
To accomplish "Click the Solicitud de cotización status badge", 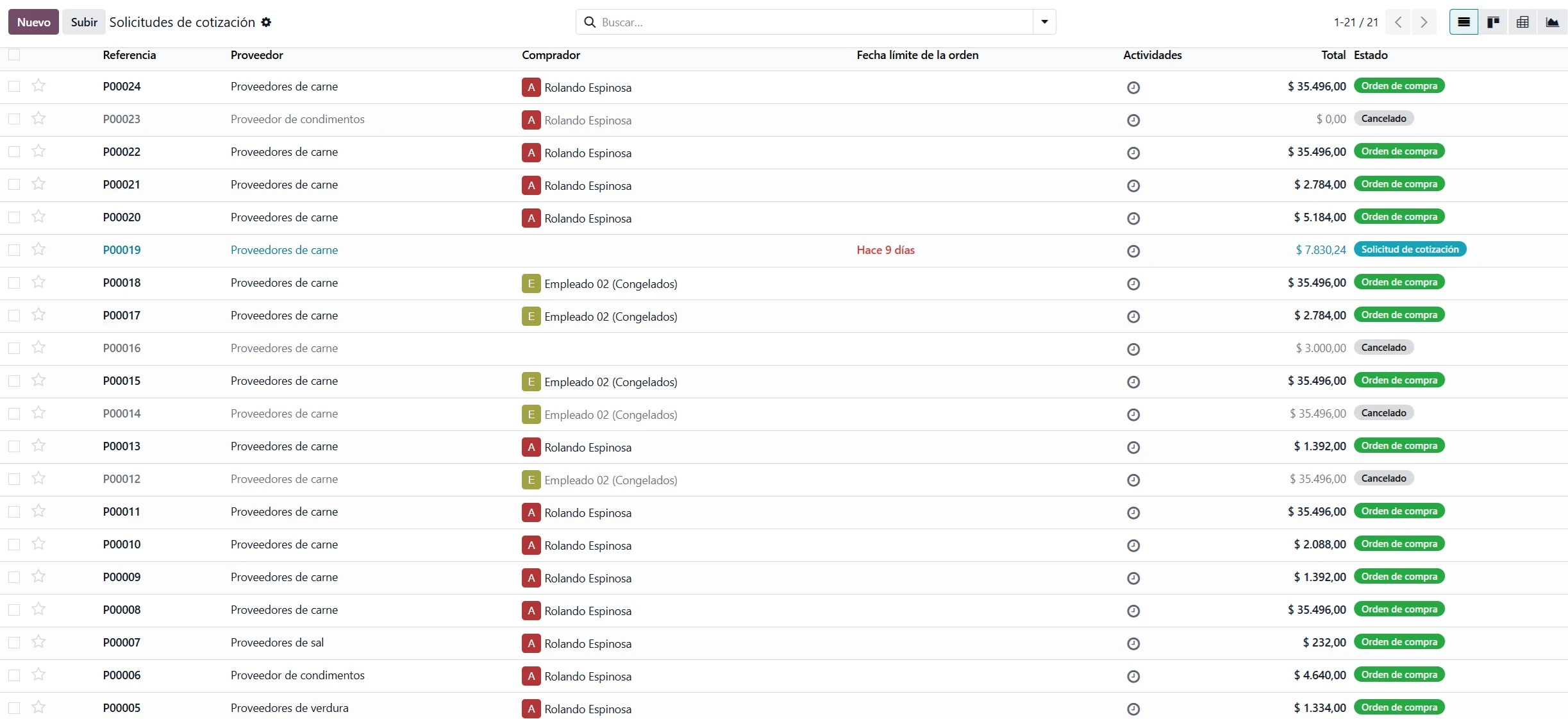I will [1409, 250].
